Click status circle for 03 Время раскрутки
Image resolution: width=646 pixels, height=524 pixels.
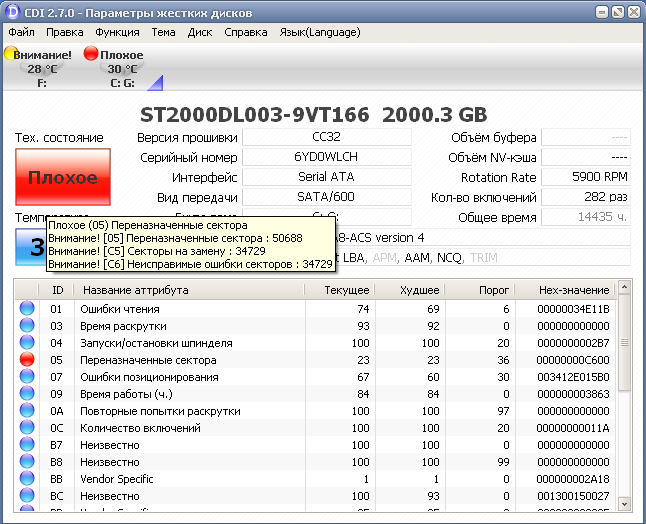click(x=27, y=325)
